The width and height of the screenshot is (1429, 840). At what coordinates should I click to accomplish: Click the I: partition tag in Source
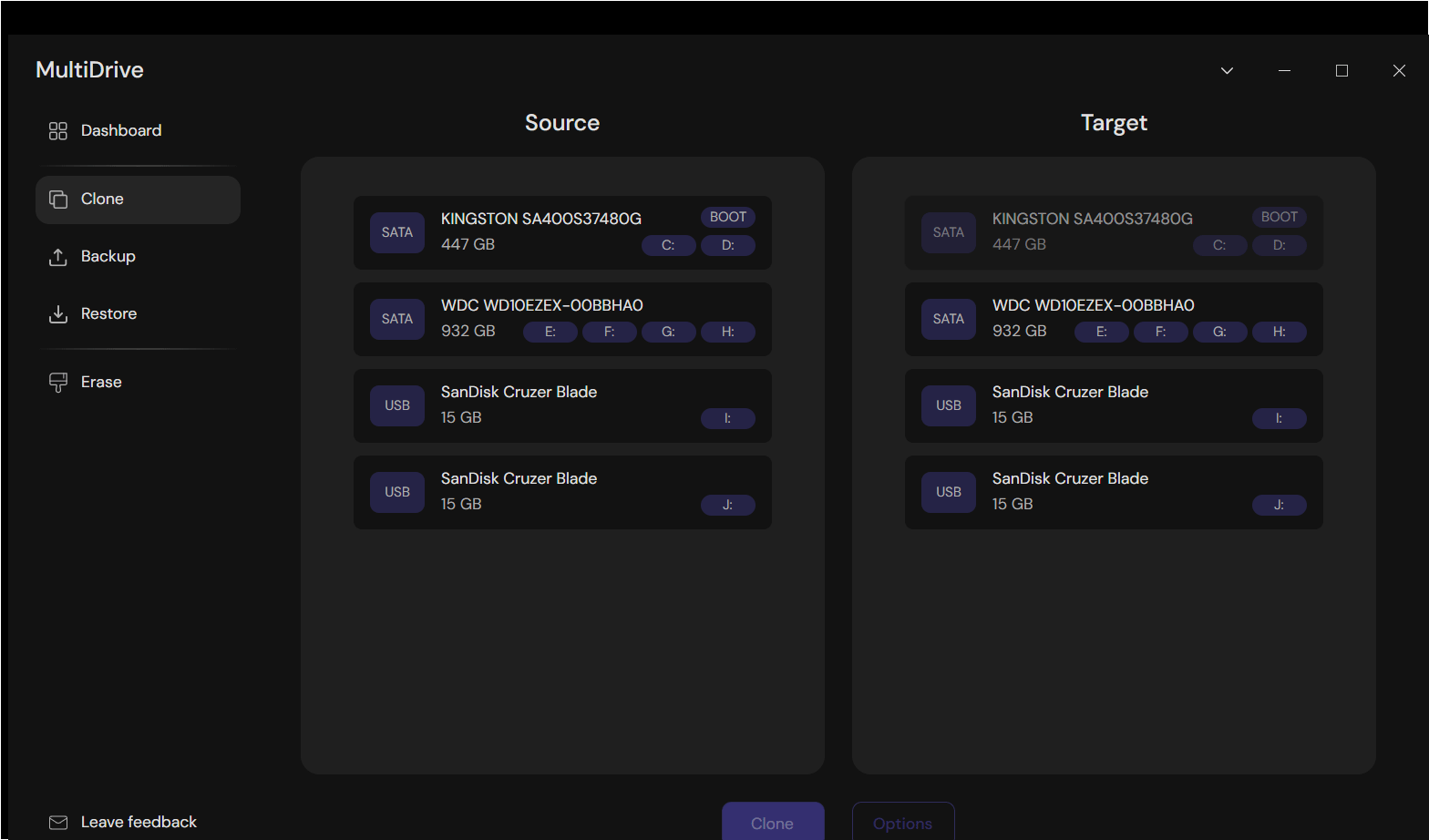(728, 418)
